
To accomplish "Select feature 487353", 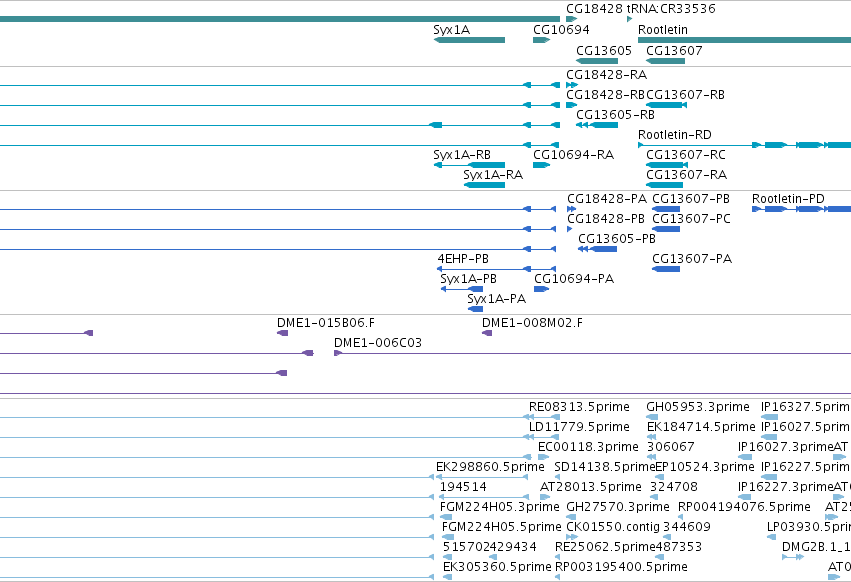I will coord(679,548).
